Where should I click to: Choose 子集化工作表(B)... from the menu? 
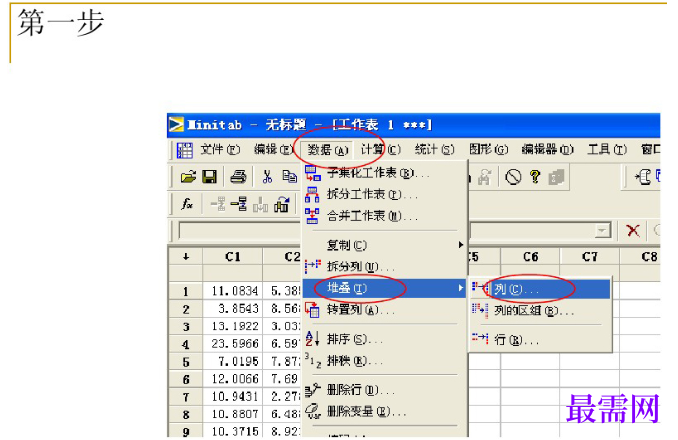tap(385, 173)
